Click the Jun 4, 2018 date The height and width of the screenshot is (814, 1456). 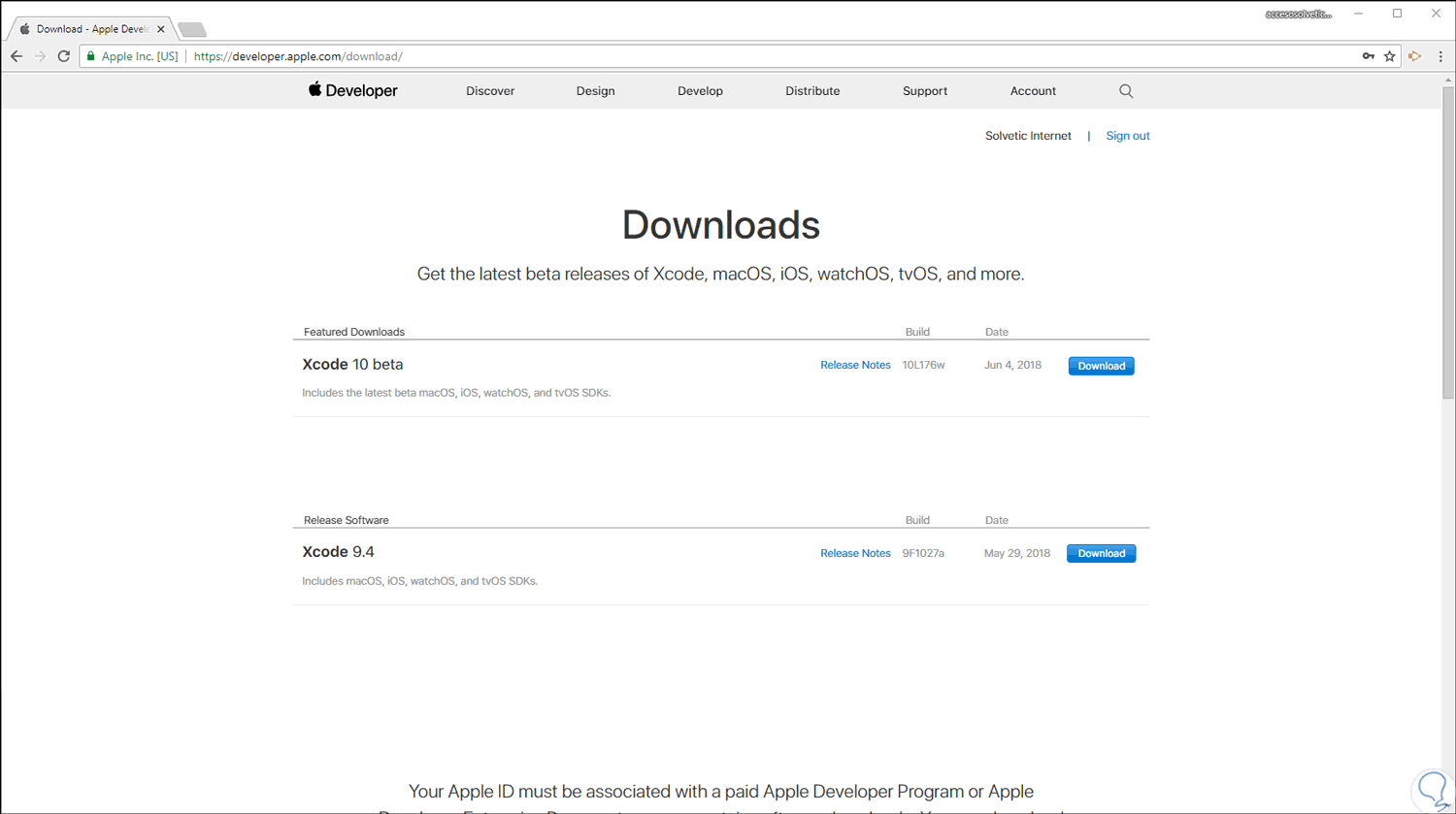click(x=1012, y=365)
